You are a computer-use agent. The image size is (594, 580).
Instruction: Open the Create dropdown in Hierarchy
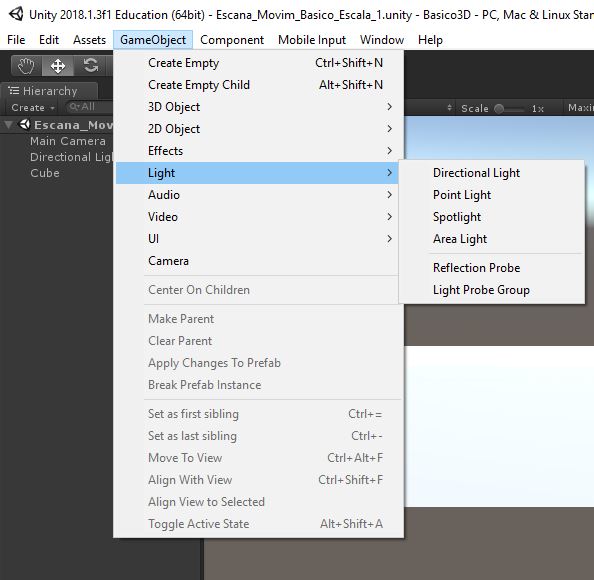point(33,108)
